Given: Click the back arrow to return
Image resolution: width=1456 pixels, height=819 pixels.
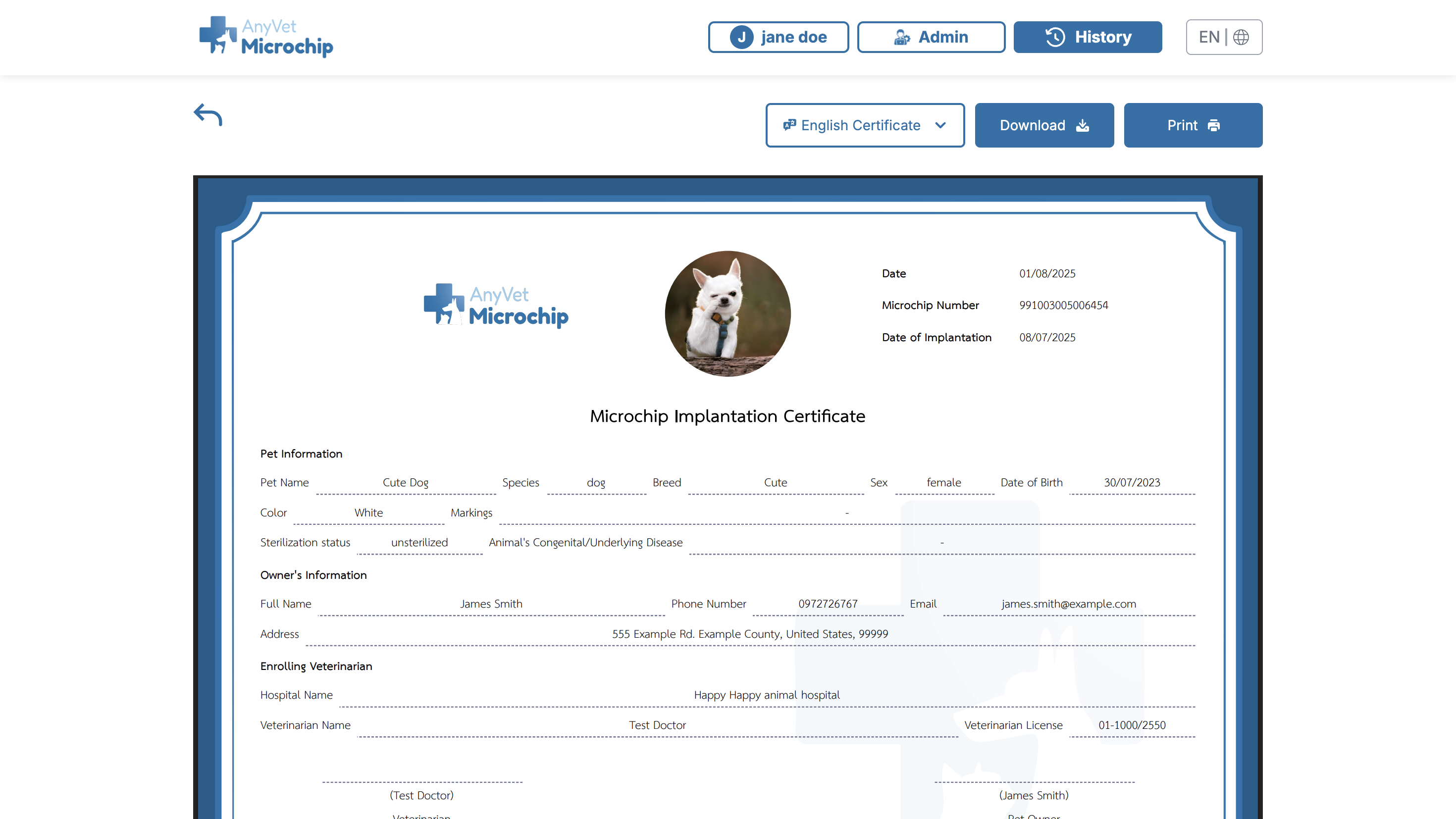Looking at the screenshot, I should click(207, 114).
